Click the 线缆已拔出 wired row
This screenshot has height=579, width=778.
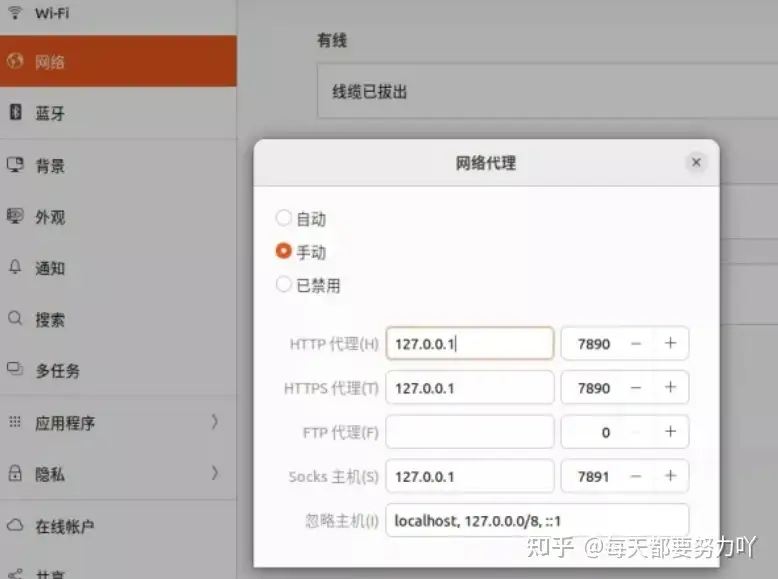pos(547,91)
